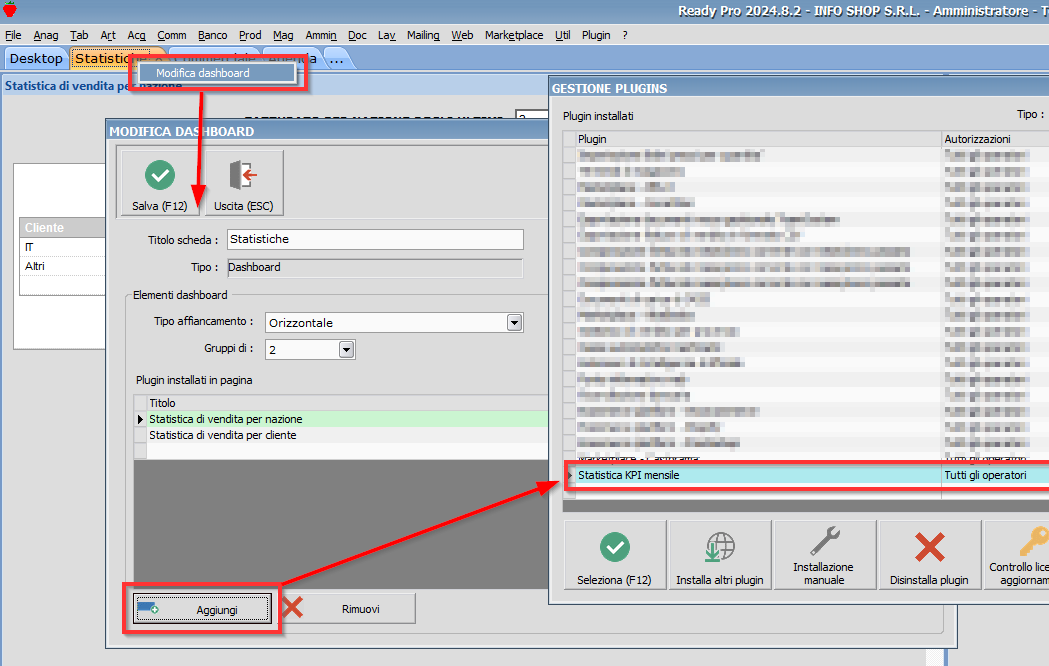Open the File menu
1049x666 pixels.
click(x=13, y=35)
